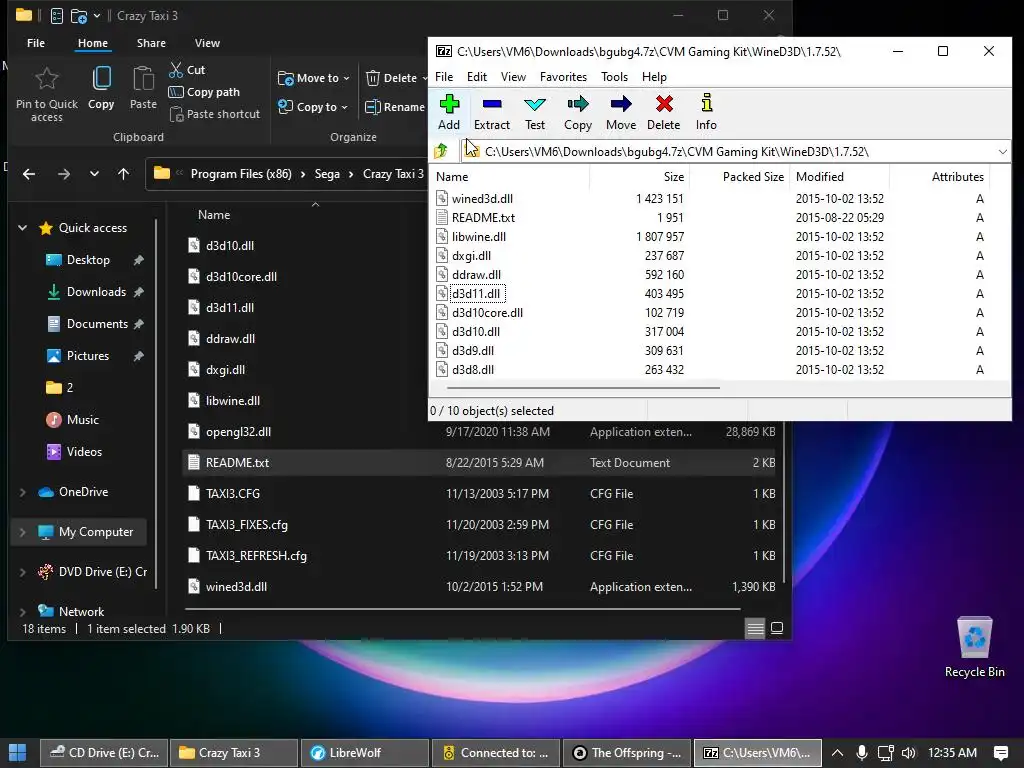The image size is (1024, 768).
Task: Click the Explorer Delete button
Action: [394, 78]
